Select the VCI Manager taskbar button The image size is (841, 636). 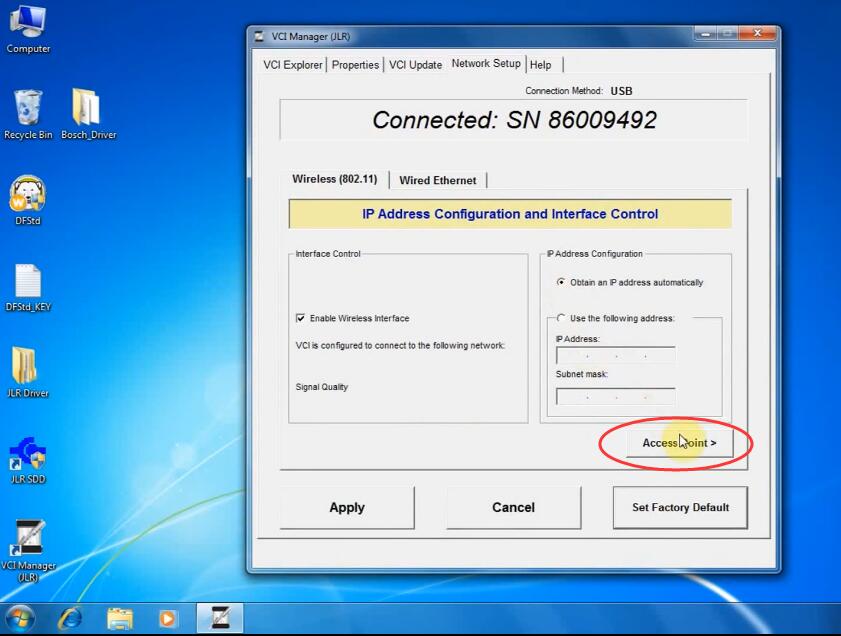point(220,618)
